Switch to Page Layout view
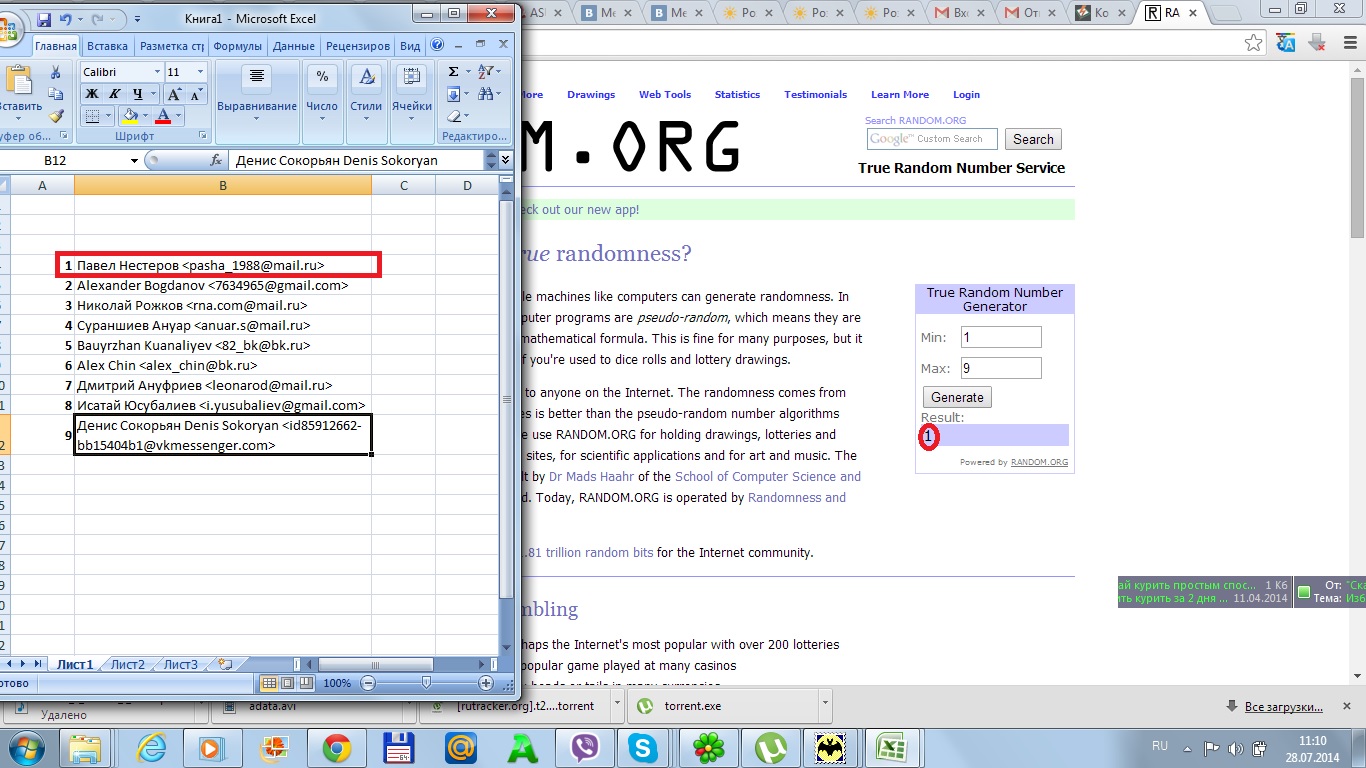 tap(286, 683)
